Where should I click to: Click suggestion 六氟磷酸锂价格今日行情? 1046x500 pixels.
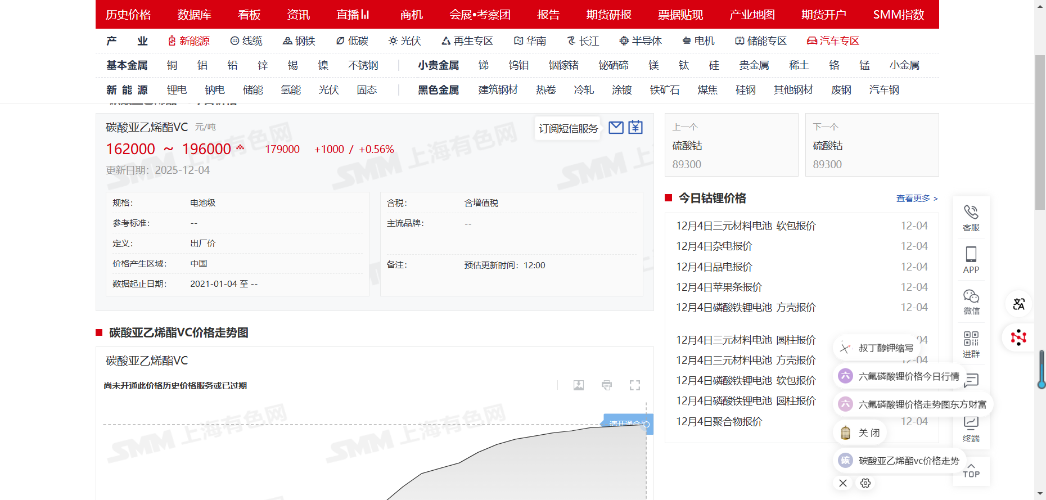[899, 376]
